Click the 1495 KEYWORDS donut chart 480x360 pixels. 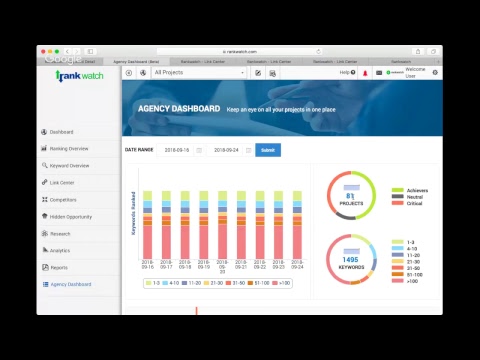[351, 260]
